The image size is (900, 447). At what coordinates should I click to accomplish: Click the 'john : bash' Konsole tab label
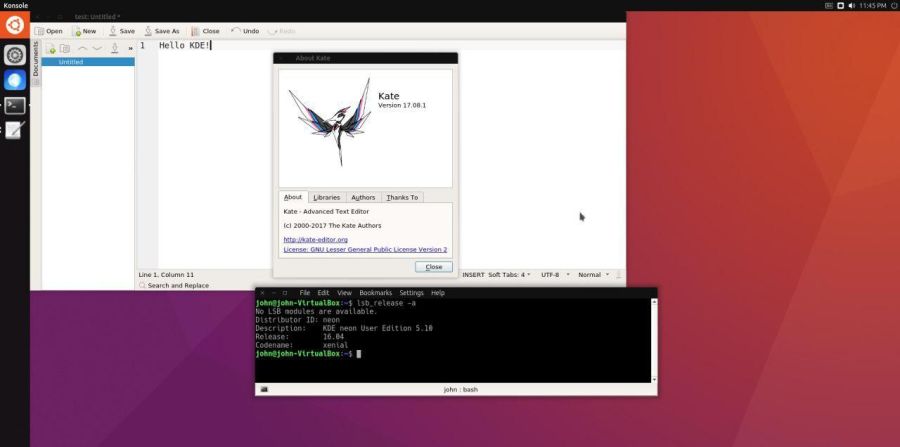pyautogui.click(x=460, y=390)
